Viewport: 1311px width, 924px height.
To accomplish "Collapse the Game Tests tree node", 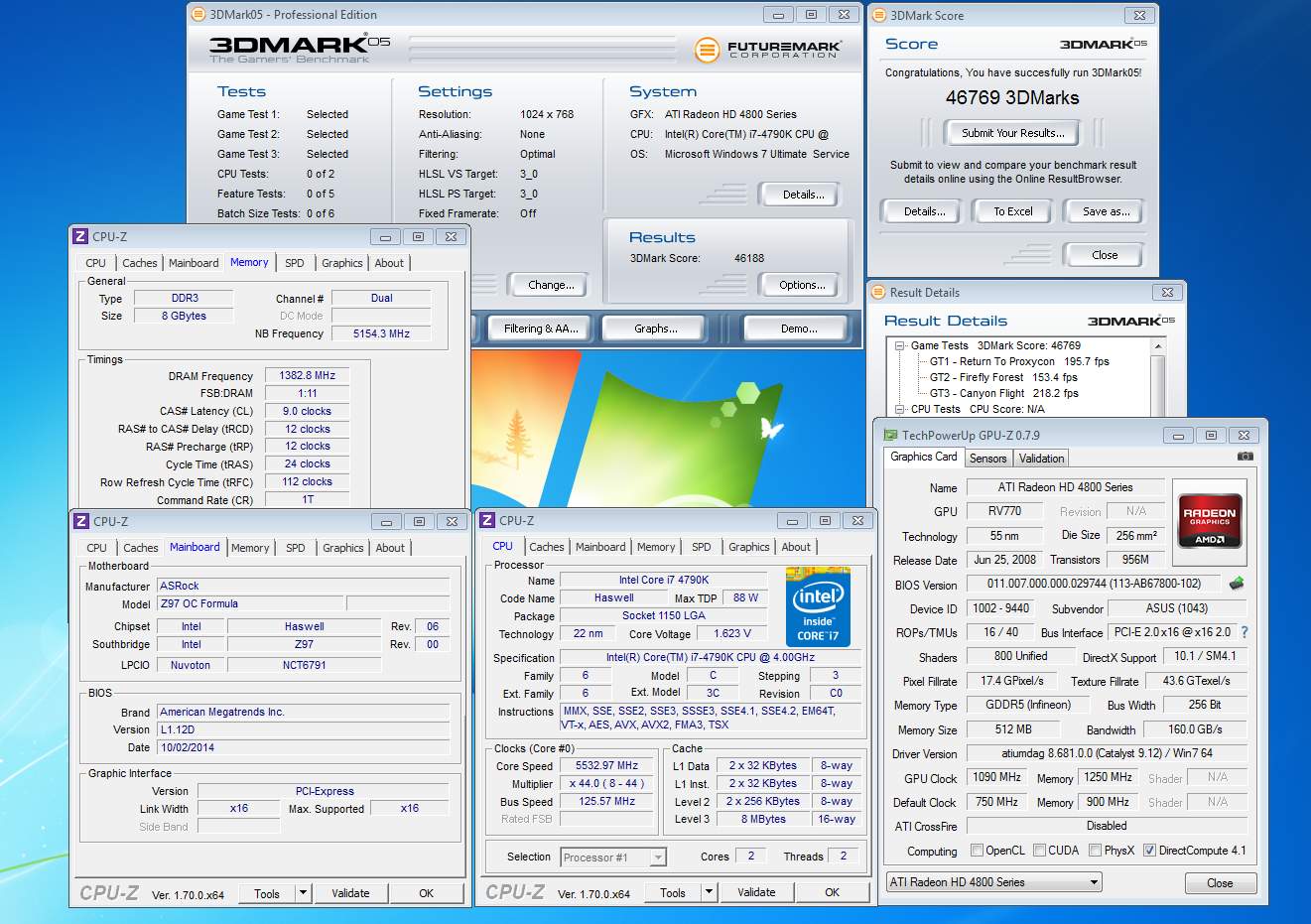I will point(900,345).
